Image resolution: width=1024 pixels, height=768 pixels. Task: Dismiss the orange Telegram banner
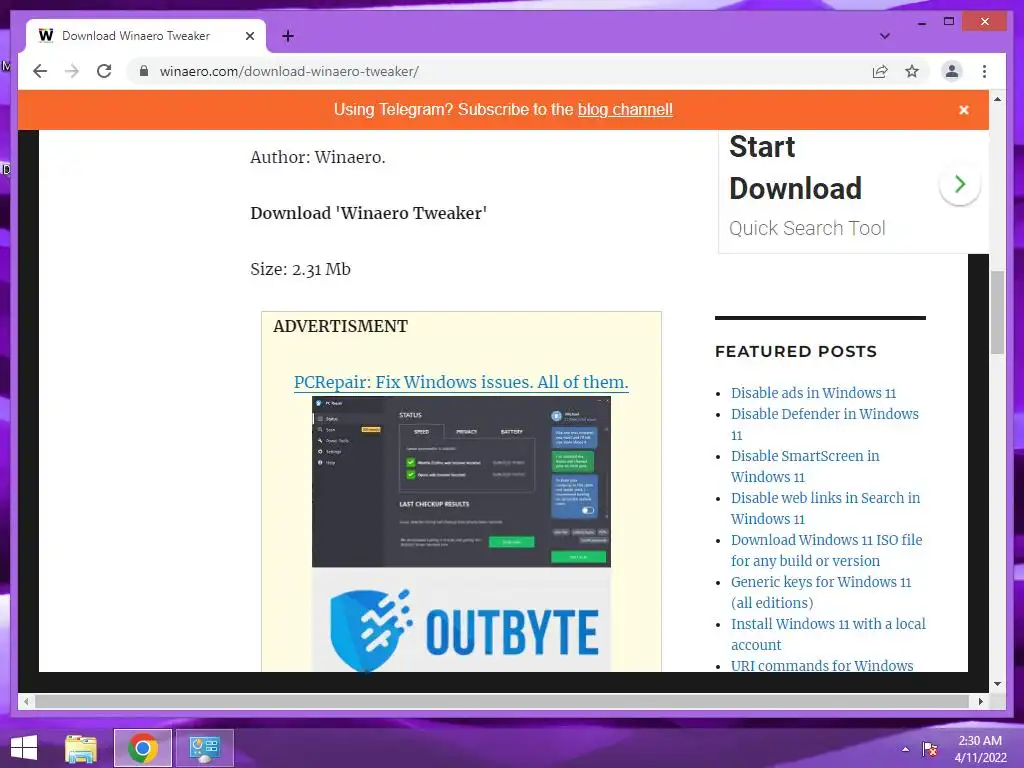[x=964, y=110]
